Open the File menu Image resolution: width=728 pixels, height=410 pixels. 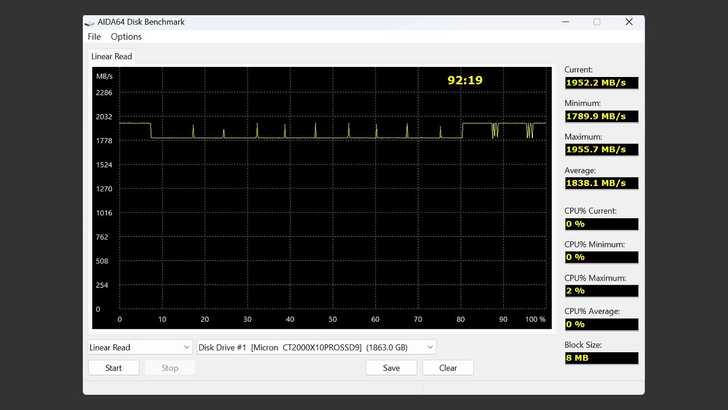coord(94,37)
